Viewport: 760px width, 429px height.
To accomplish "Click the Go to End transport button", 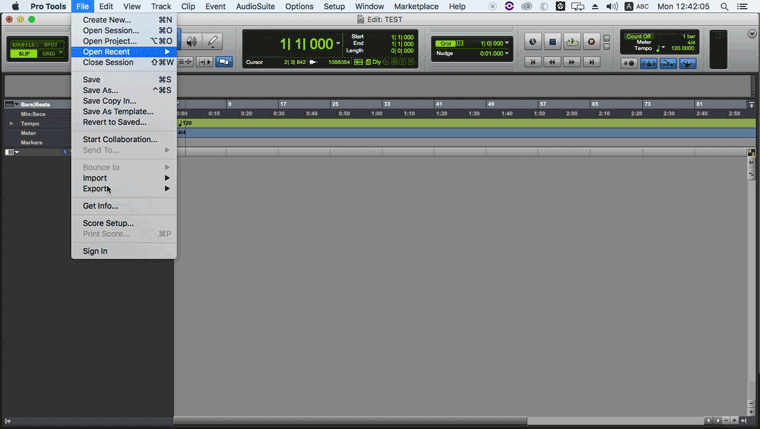I will (591, 62).
